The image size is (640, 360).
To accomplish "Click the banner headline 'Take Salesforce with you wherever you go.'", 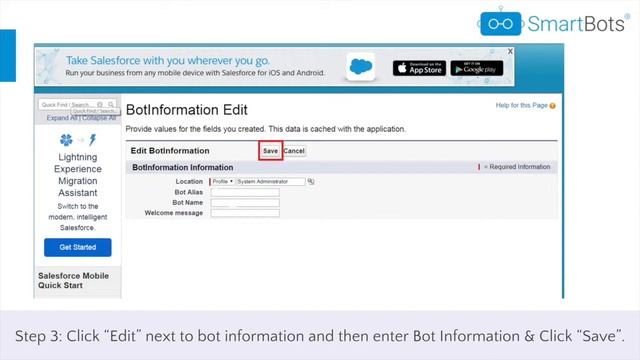I will (168, 60).
